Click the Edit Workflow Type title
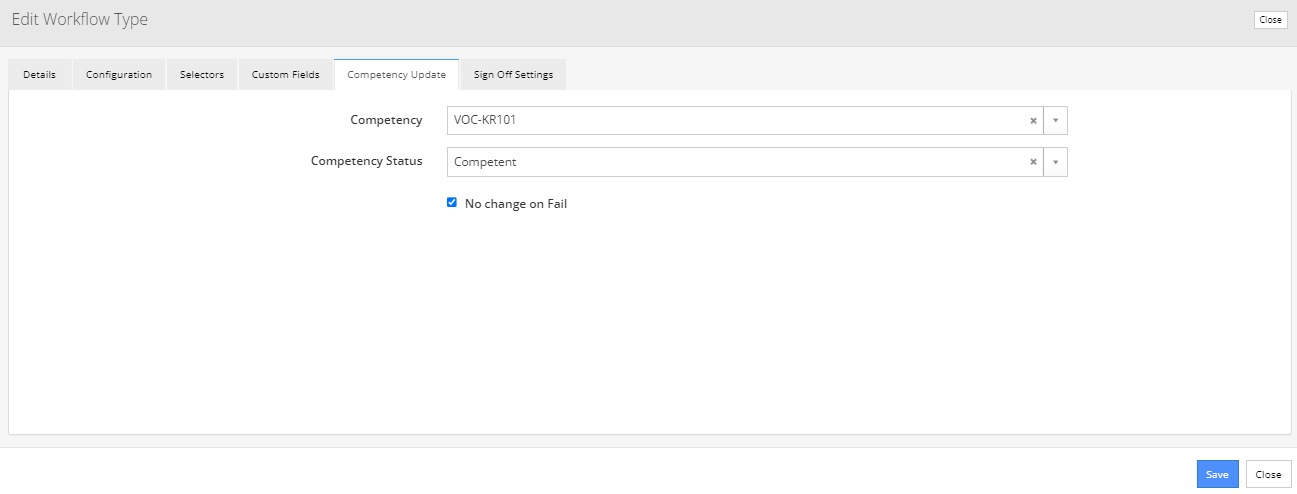The height and width of the screenshot is (494, 1297). pos(80,20)
